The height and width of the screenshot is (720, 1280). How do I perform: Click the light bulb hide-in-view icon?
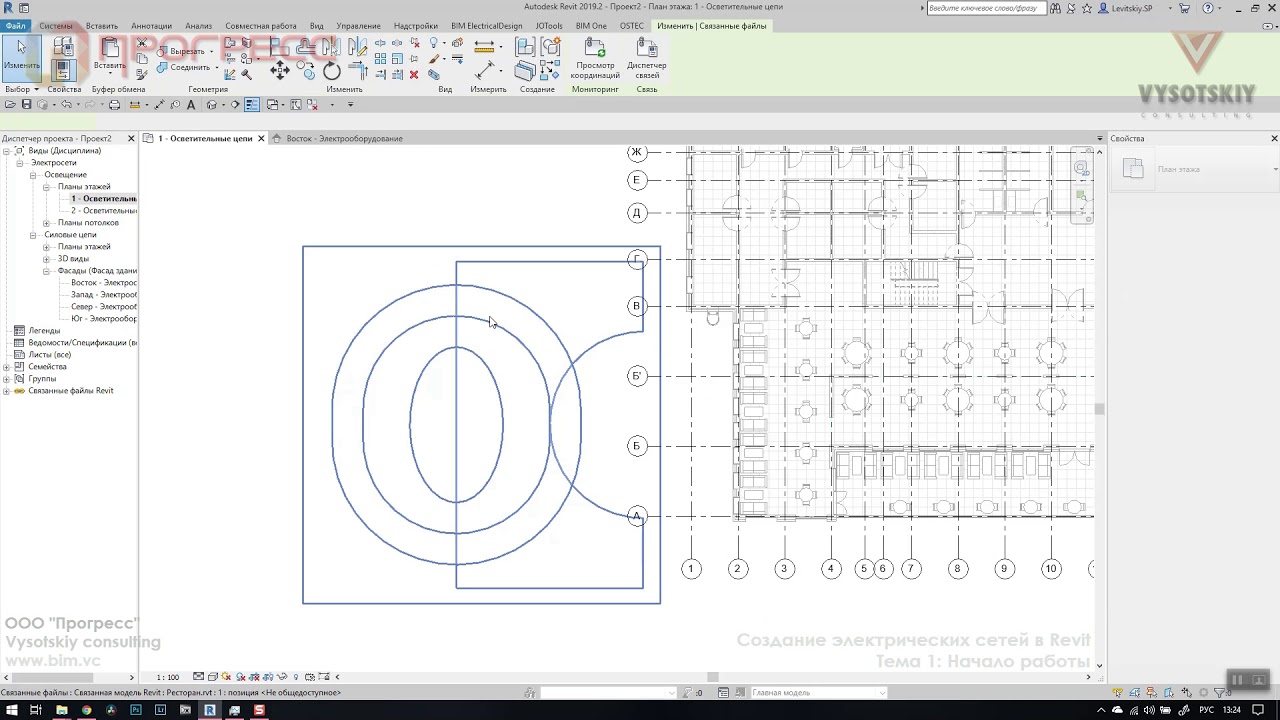pyautogui.click(x=434, y=44)
